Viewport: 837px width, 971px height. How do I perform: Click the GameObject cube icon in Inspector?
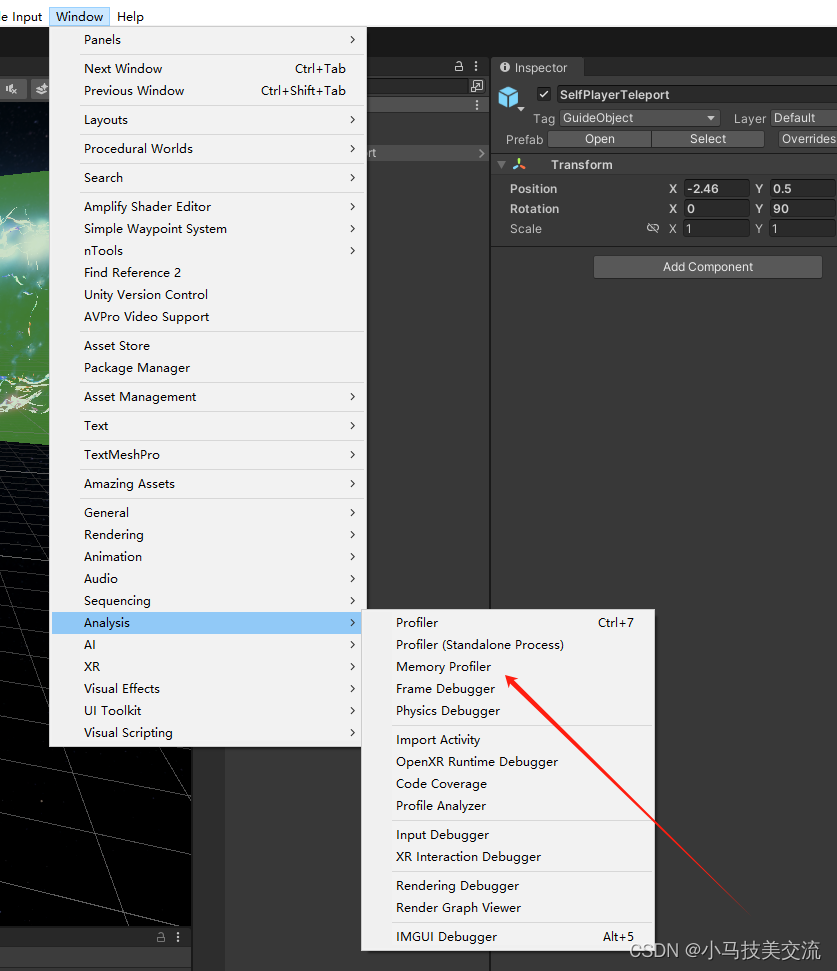510,96
